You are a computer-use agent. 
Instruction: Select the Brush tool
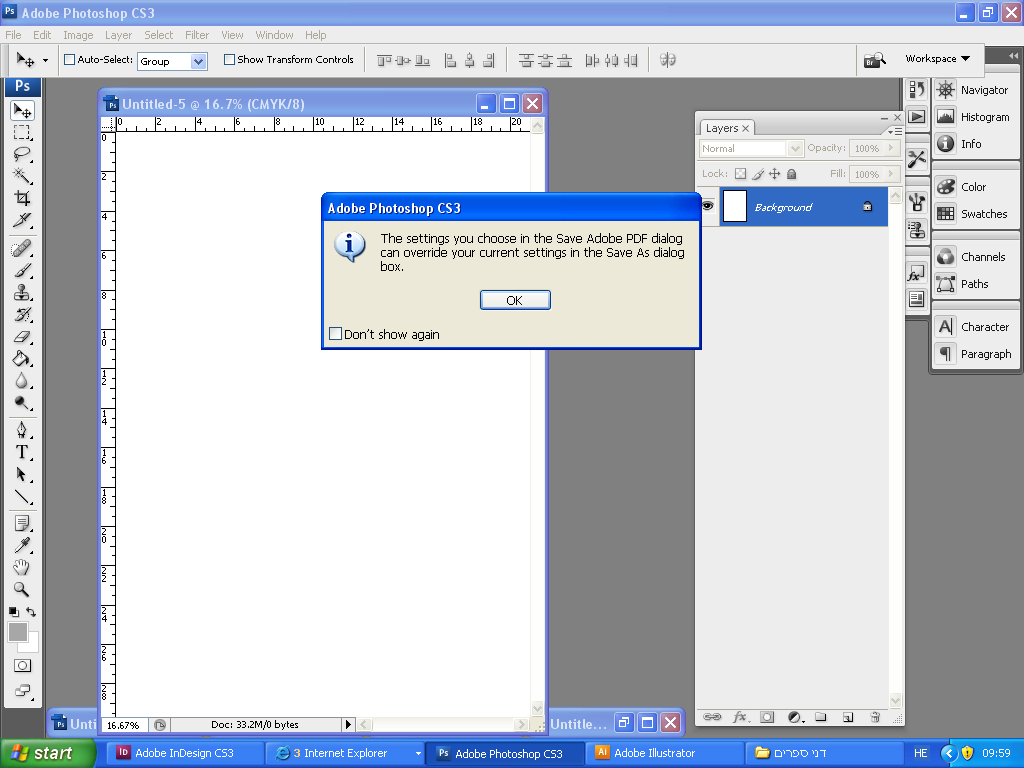coord(22,270)
